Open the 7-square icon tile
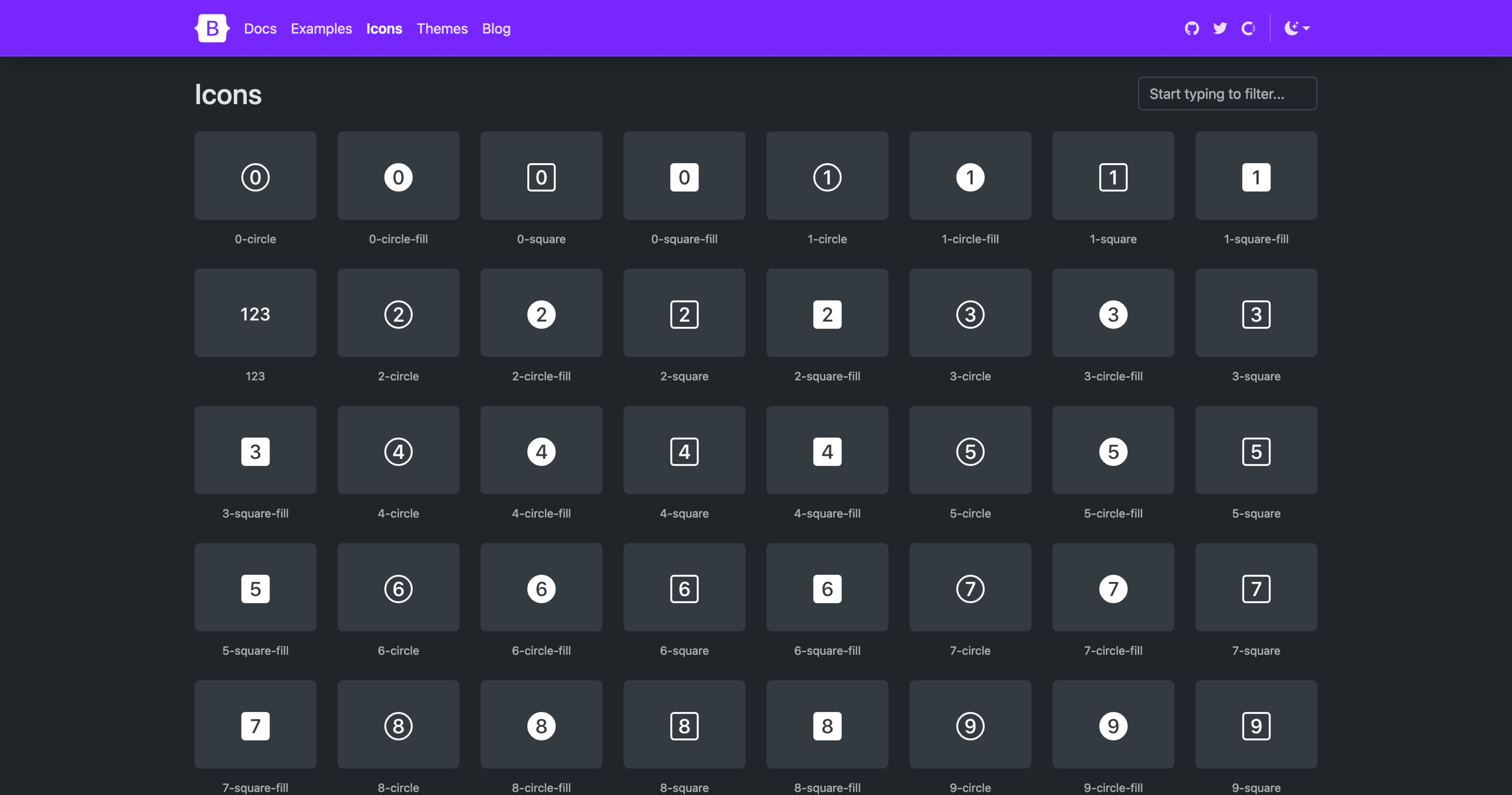 coord(1256,587)
